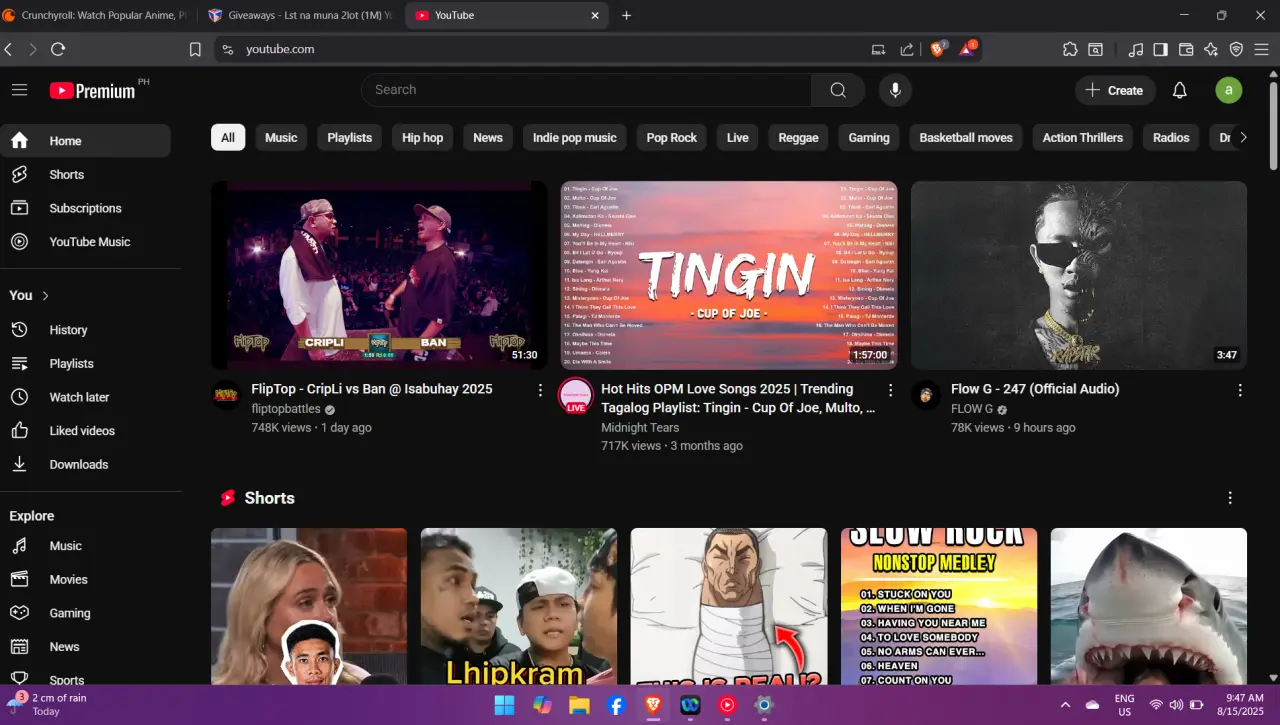1280x725 pixels.
Task: Click the YouTube search input field
Action: [586, 90]
